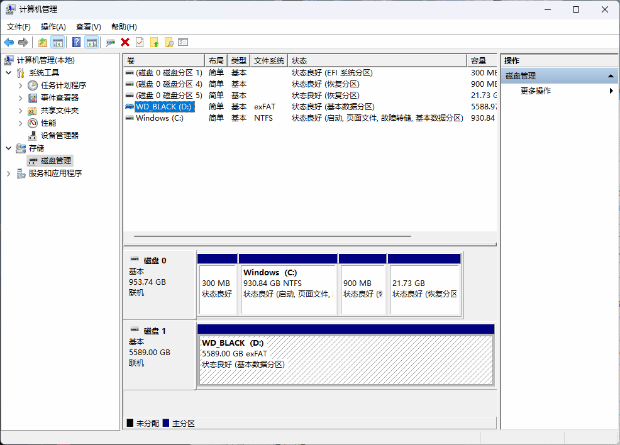Screen dimensions: 620x445
Task: Select the 磁盘 0 disk label panel
Action: 160,284
